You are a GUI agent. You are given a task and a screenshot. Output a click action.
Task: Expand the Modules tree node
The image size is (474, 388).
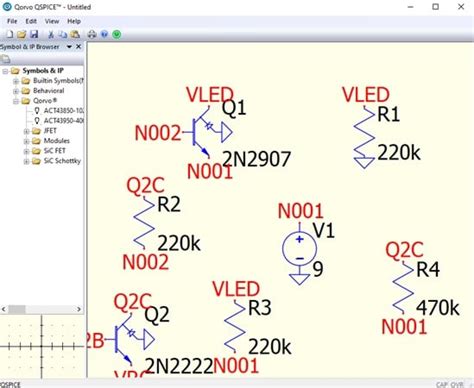[x=26, y=141]
